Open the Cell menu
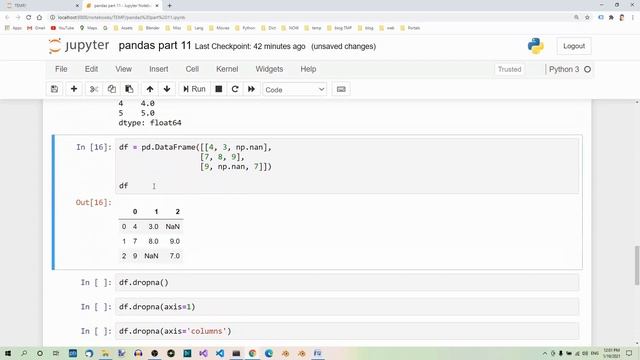The height and width of the screenshot is (360, 640). [192, 69]
